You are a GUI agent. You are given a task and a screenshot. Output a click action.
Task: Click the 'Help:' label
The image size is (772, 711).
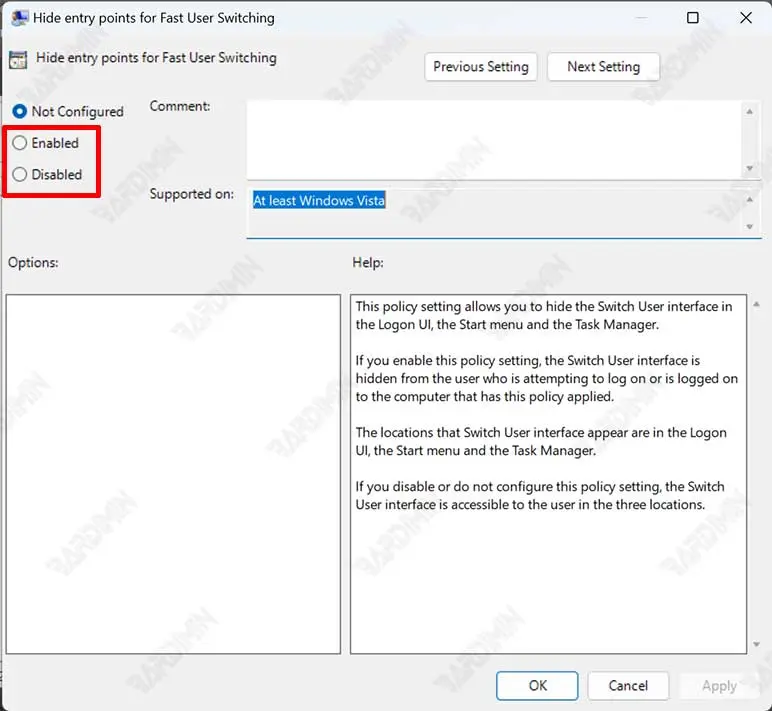point(368,262)
